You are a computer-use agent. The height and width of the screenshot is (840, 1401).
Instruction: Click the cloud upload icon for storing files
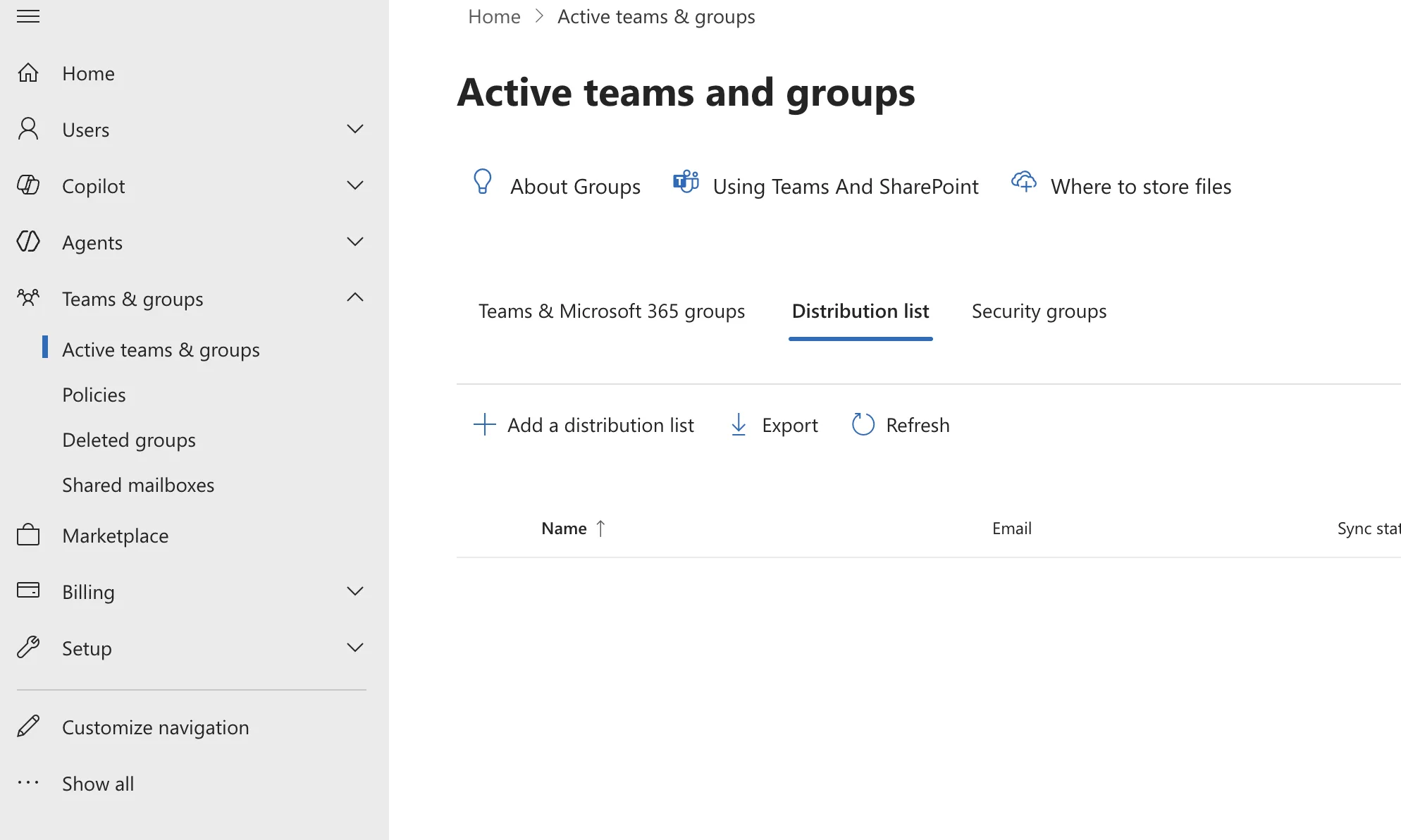[1024, 182]
